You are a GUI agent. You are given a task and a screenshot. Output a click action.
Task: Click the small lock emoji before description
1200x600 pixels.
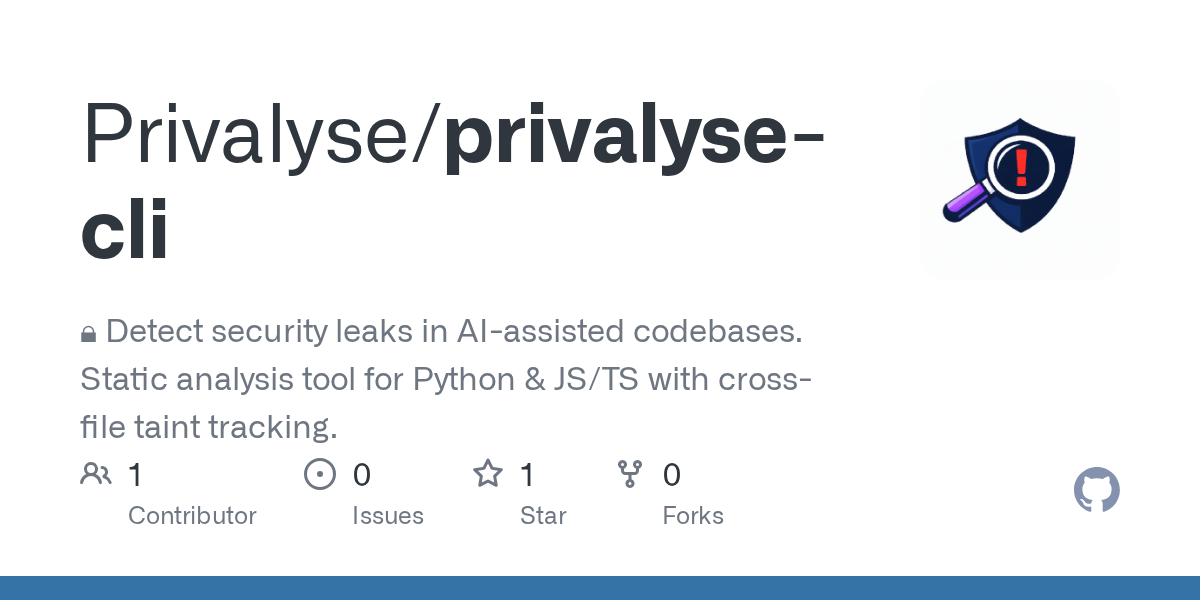(88, 334)
